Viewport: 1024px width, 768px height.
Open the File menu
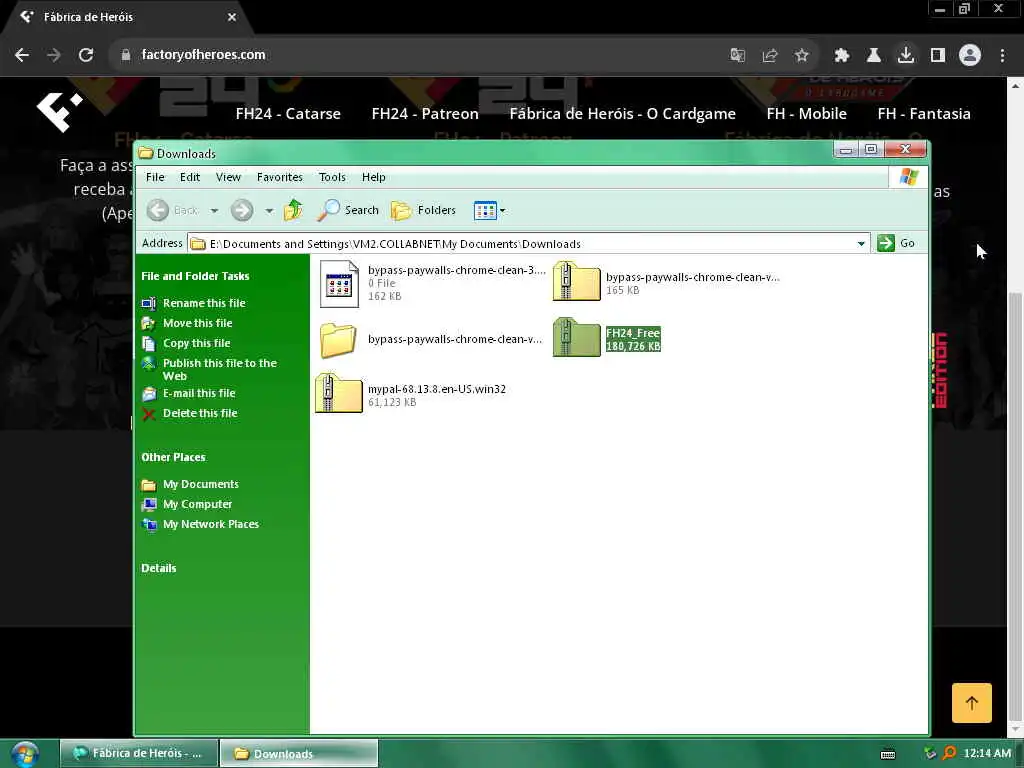[x=155, y=177]
